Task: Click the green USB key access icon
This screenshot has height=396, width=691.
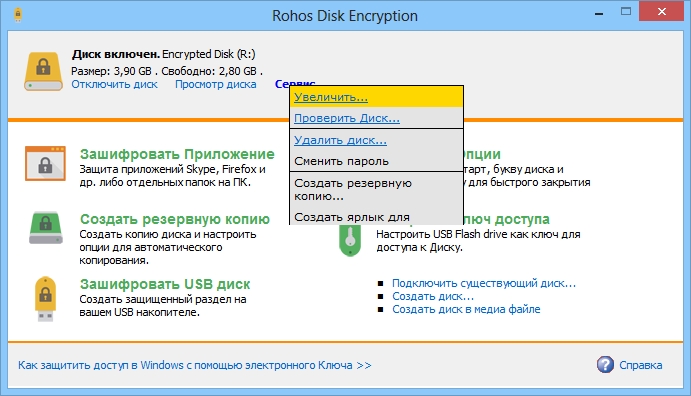Action: tap(350, 241)
